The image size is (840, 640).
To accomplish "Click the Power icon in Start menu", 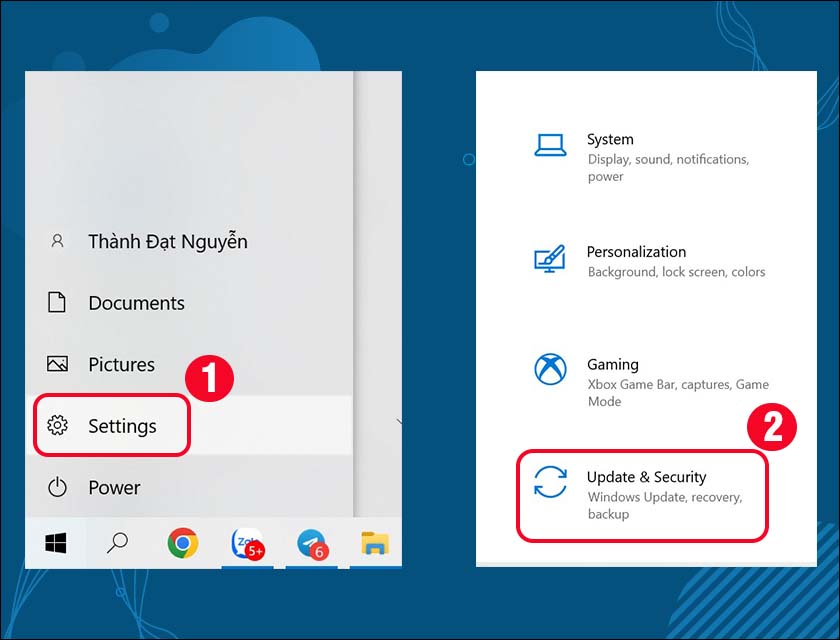I will [x=57, y=488].
